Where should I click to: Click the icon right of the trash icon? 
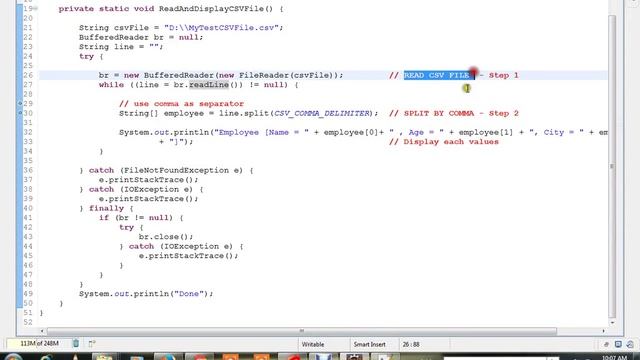92,344
